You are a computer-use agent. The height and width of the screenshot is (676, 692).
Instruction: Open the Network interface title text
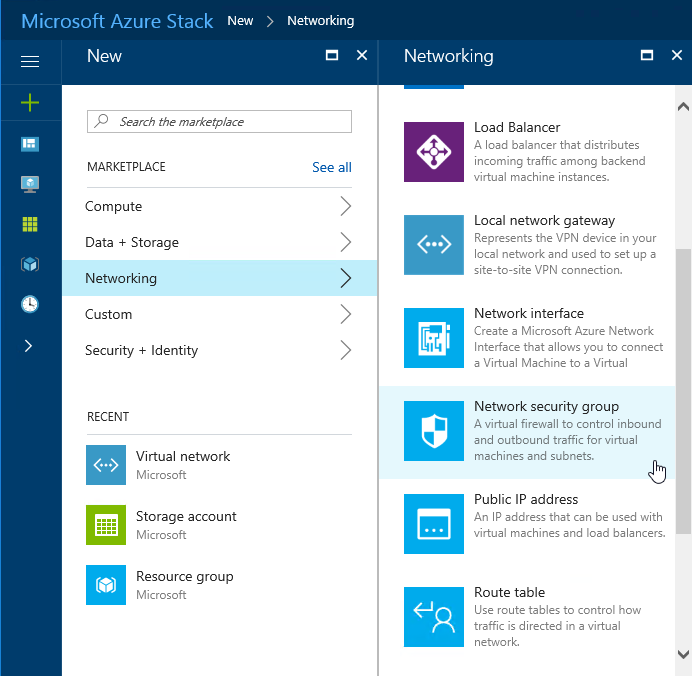pyautogui.click(x=529, y=313)
